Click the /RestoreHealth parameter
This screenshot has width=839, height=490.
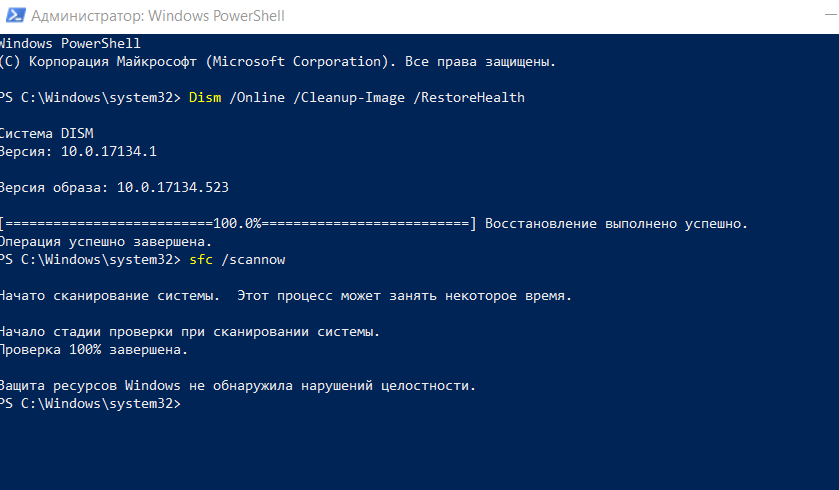tap(469, 97)
